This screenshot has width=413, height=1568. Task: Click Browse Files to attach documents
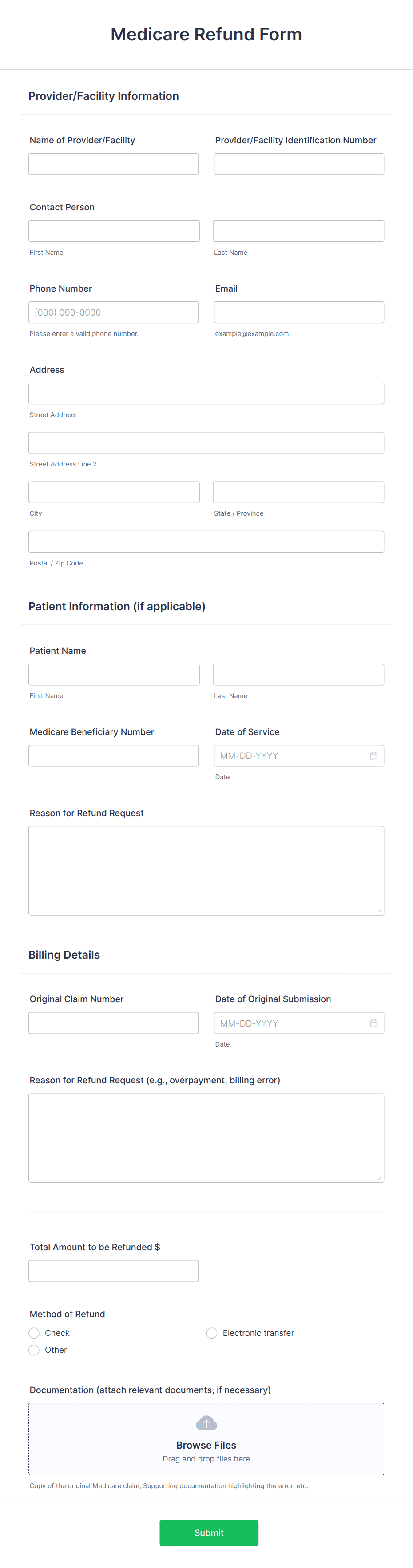click(x=206, y=1445)
